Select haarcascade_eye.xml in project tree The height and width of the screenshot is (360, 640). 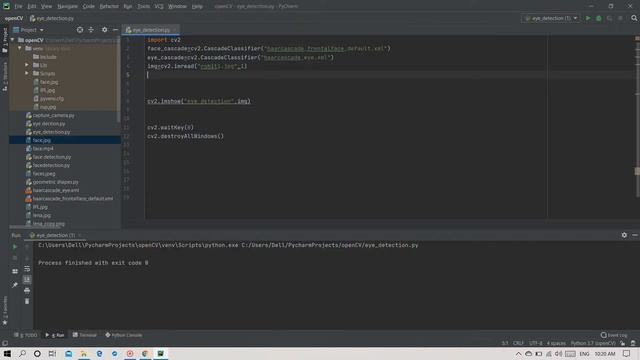pos(56,190)
